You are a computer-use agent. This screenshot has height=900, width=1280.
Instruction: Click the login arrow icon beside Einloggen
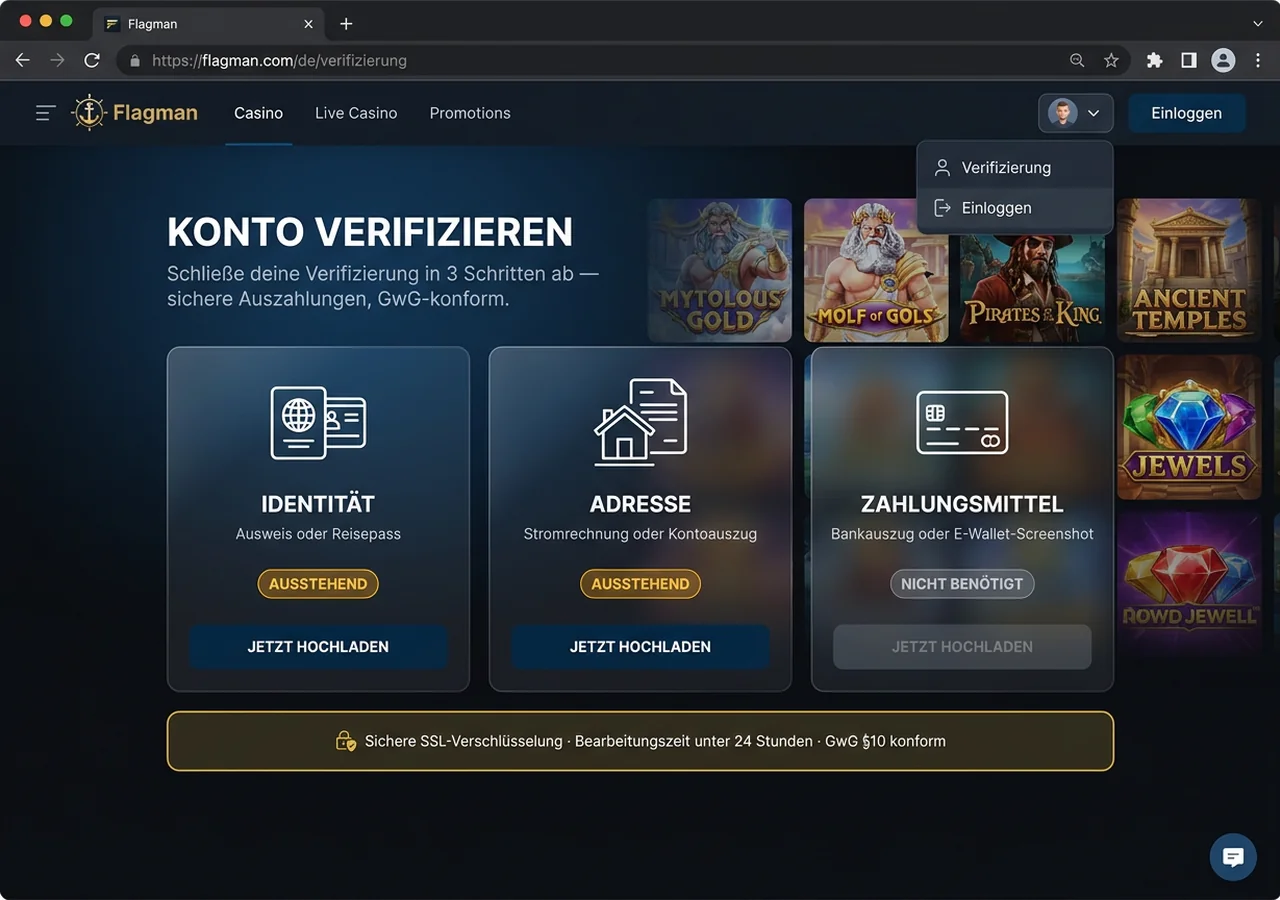point(941,208)
